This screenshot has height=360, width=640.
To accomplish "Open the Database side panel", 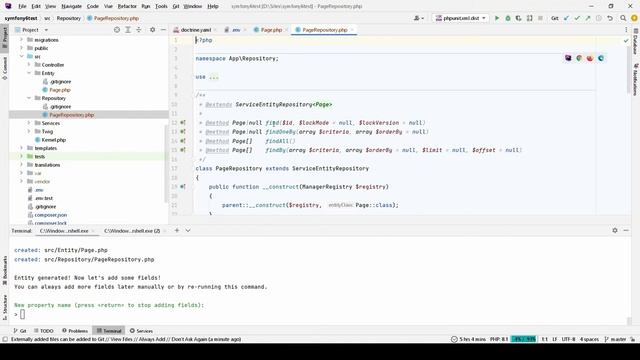I will tap(636, 41).
